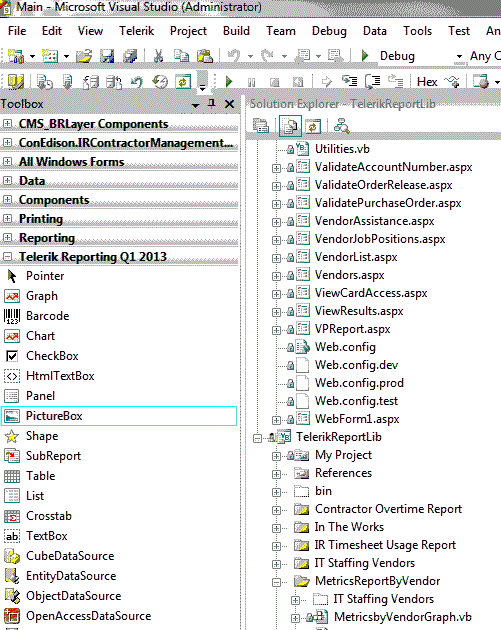Expand the Data toolbox group
The height and width of the screenshot is (630, 501).
pos(7,181)
